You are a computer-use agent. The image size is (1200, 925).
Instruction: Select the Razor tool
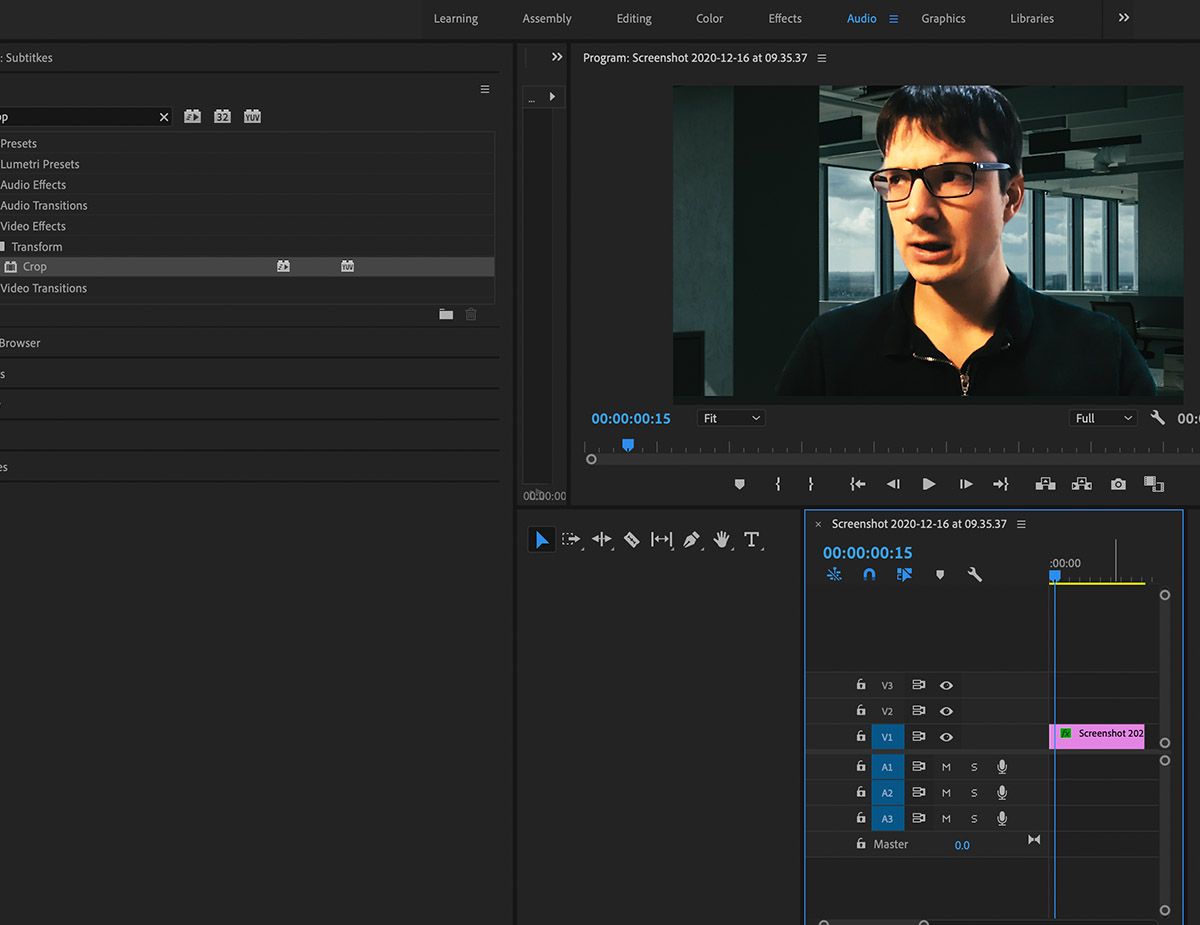[631, 540]
